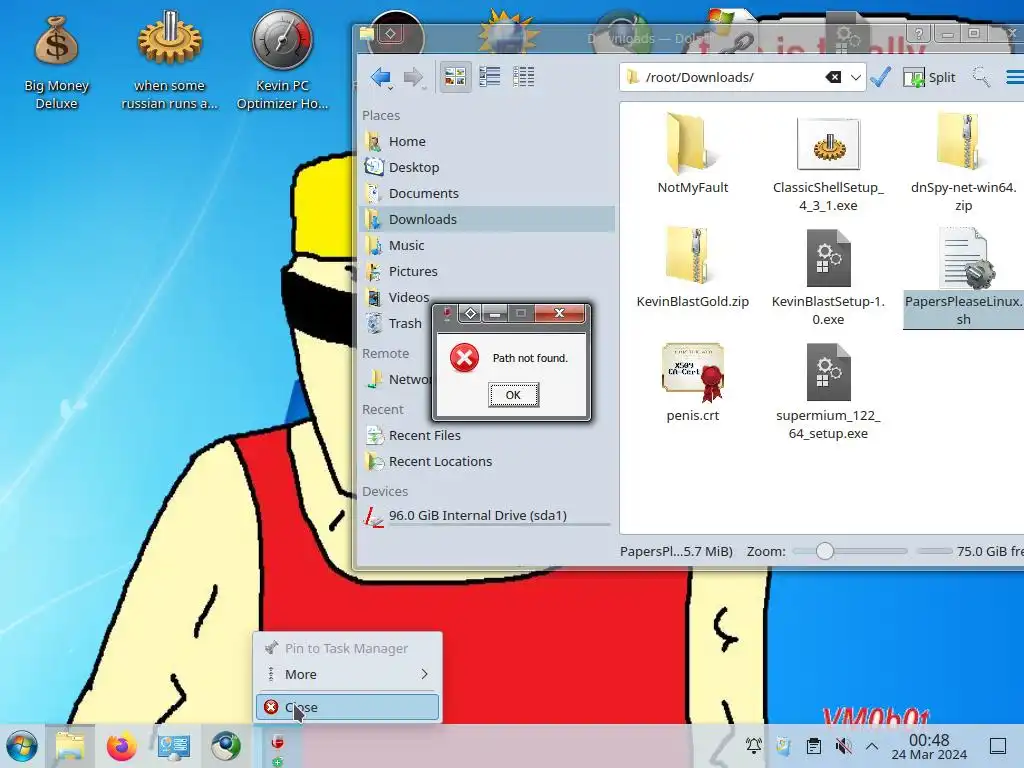
Task: Switch Dolphin to Icons view mode
Action: point(455,77)
